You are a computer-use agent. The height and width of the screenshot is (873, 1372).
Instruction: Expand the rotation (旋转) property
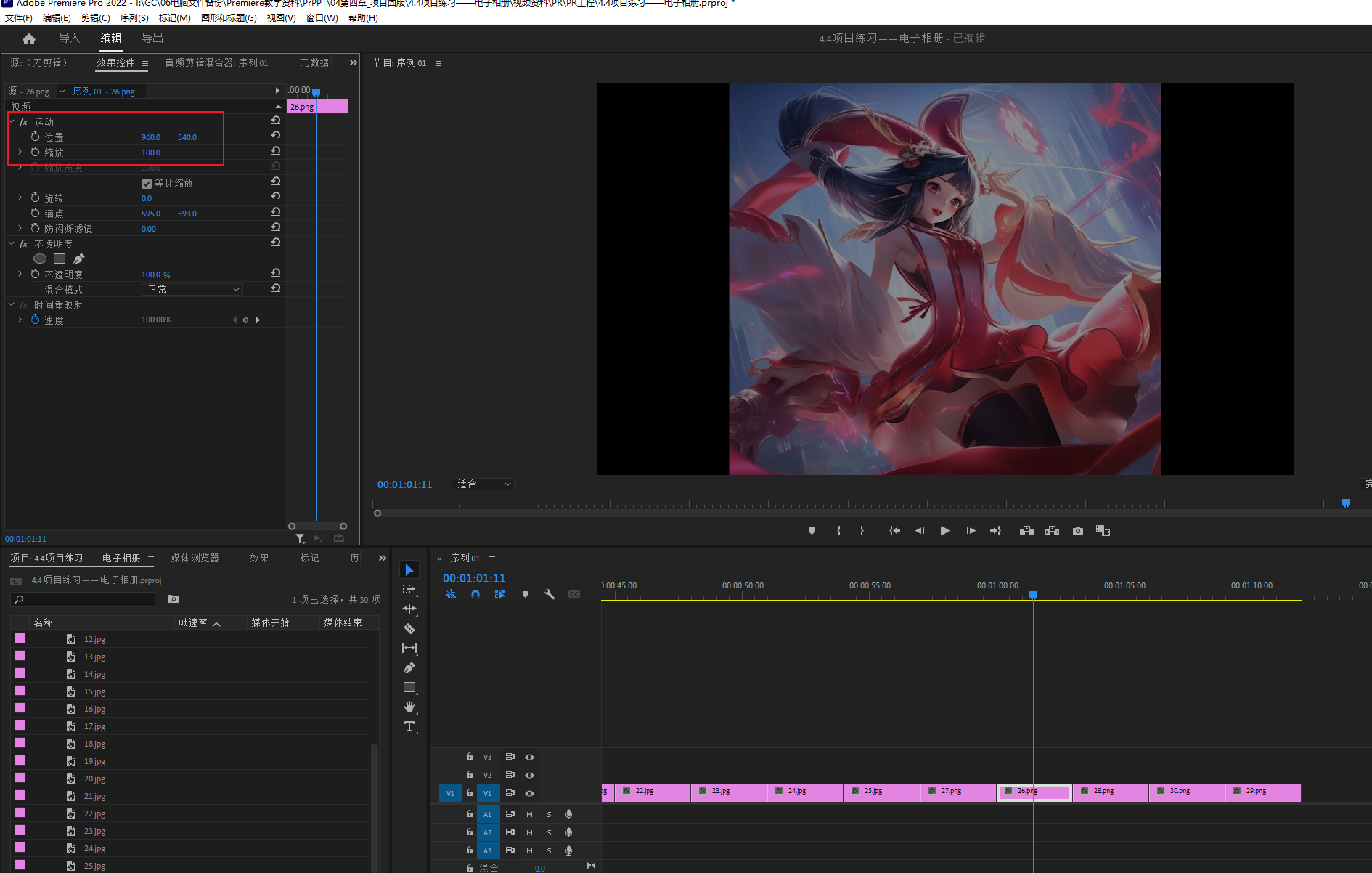(20, 198)
